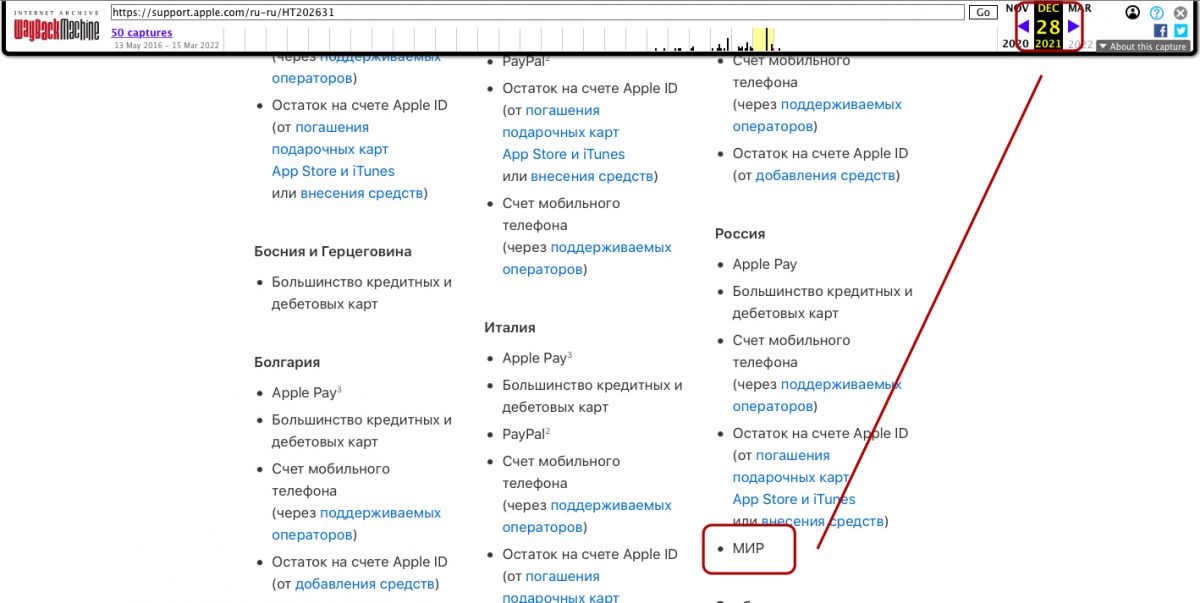Select 'Apple Pay' item under Болгария
This screenshot has width=1200, height=603.
[x=304, y=393]
